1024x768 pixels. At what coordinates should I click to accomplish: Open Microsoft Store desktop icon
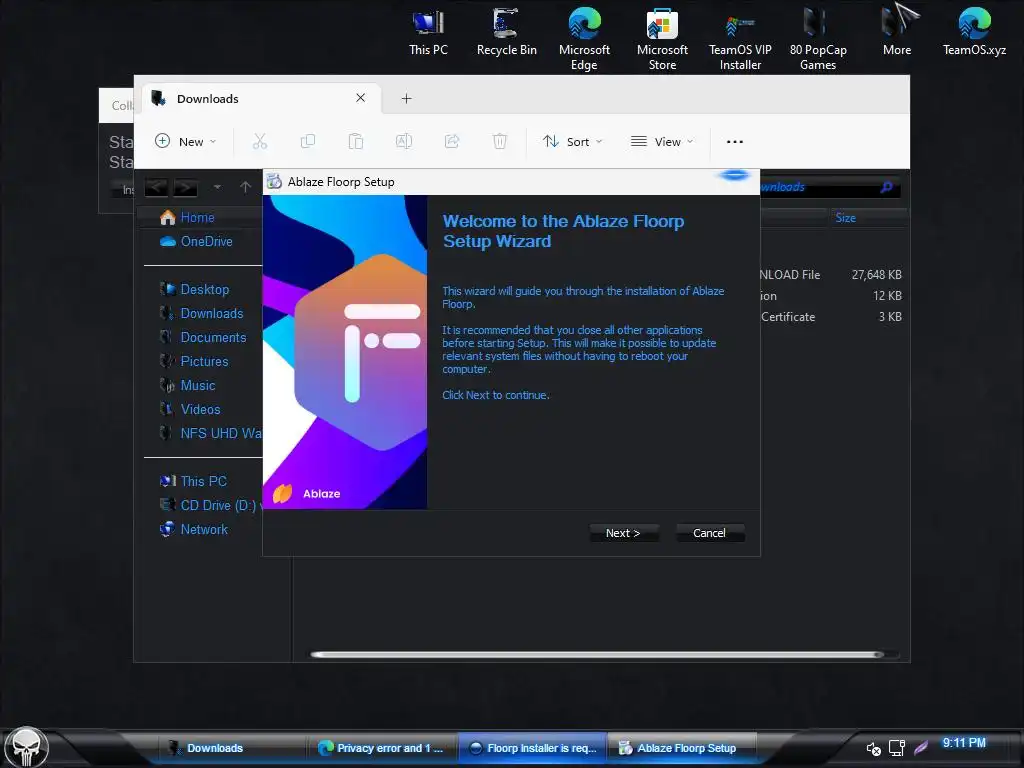point(662,38)
